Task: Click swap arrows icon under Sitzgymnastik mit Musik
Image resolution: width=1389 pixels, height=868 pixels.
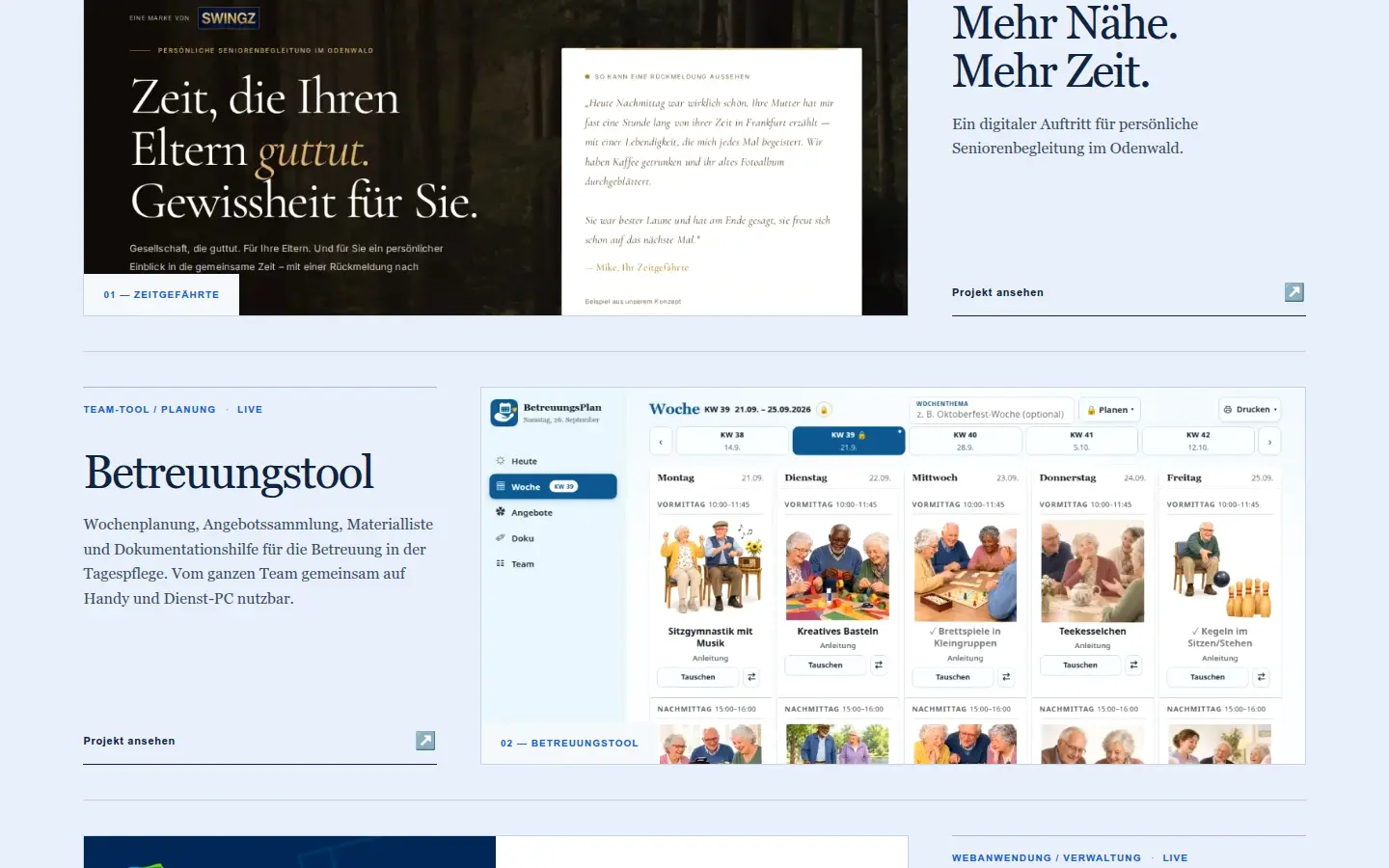Action: coord(751,677)
